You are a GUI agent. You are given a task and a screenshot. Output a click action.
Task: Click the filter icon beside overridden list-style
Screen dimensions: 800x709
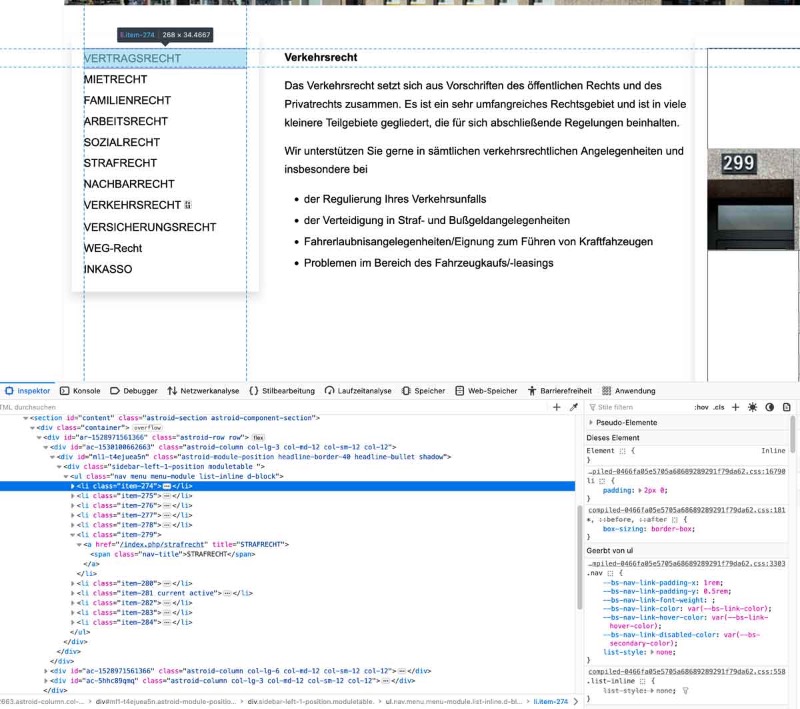point(685,691)
